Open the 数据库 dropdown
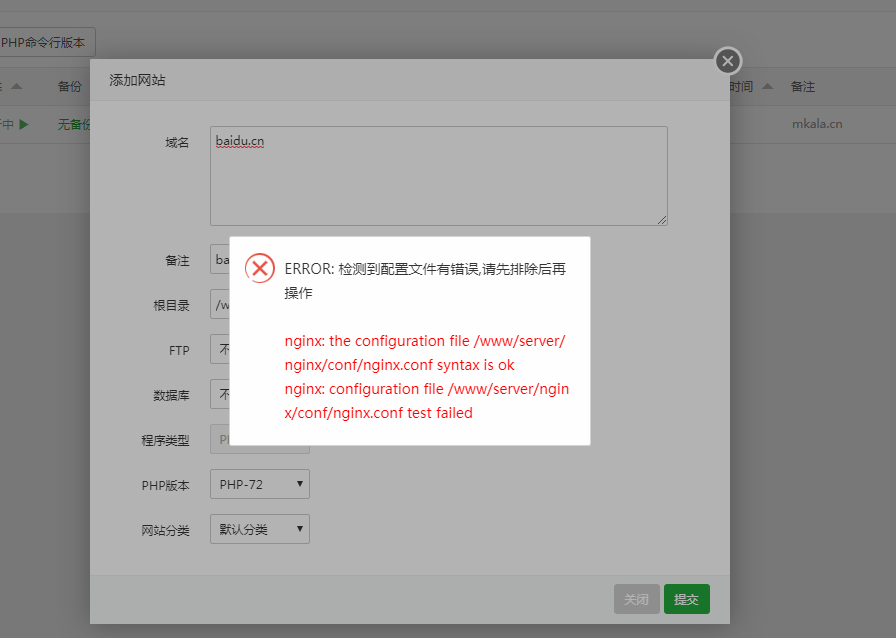 [220, 394]
